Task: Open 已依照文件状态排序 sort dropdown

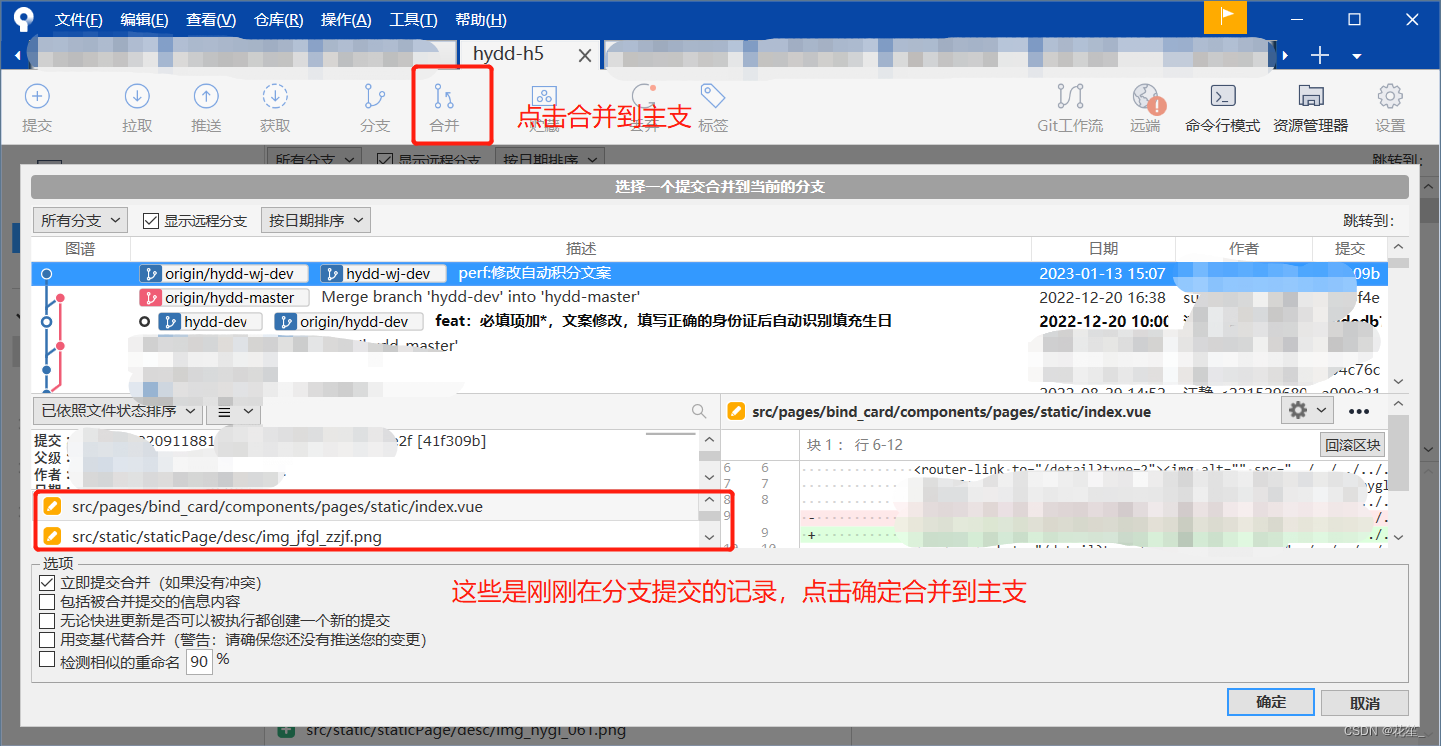Action: pyautogui.click(x=117, y=411)
